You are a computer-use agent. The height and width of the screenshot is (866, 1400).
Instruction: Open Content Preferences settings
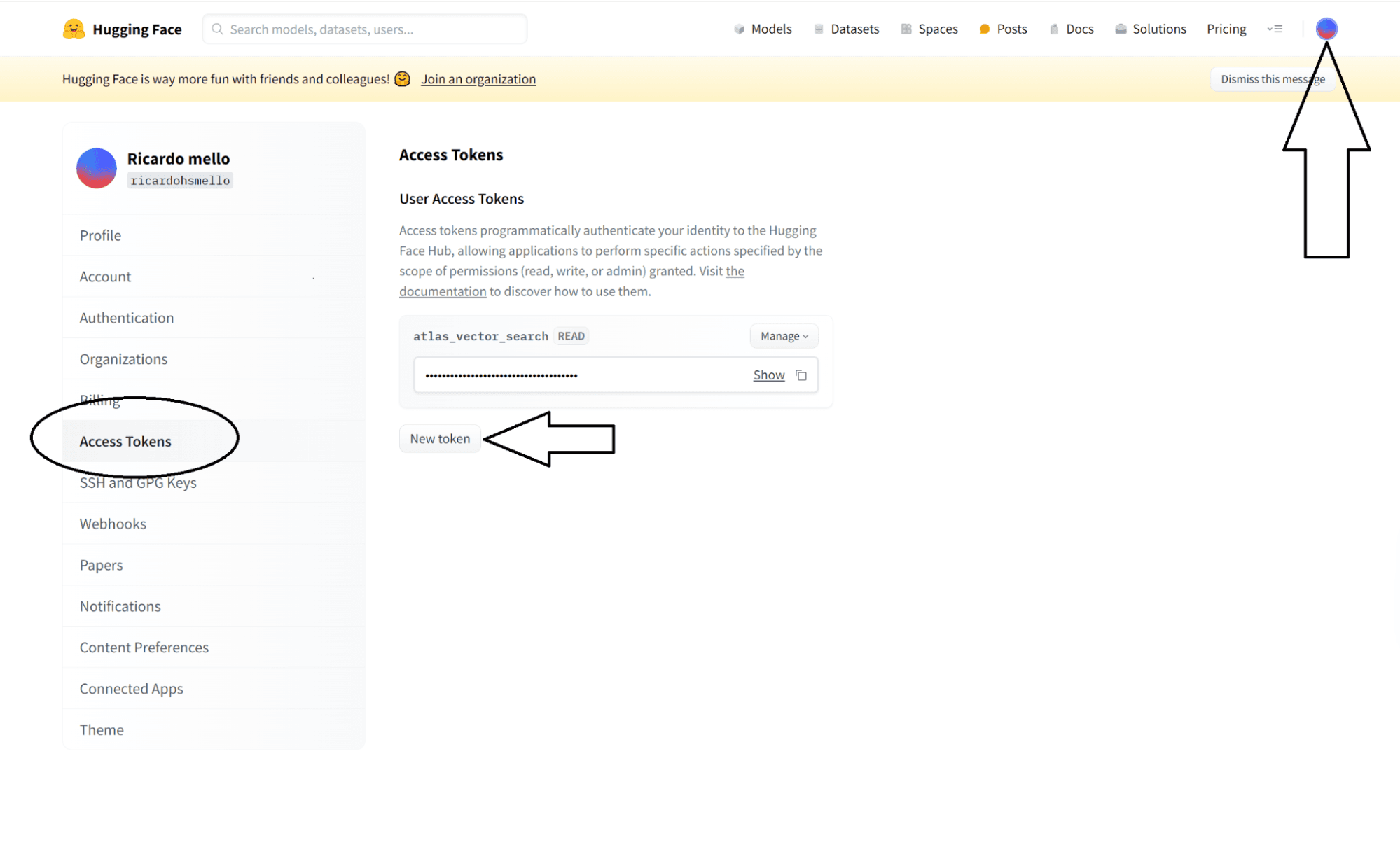click(214, 648)
